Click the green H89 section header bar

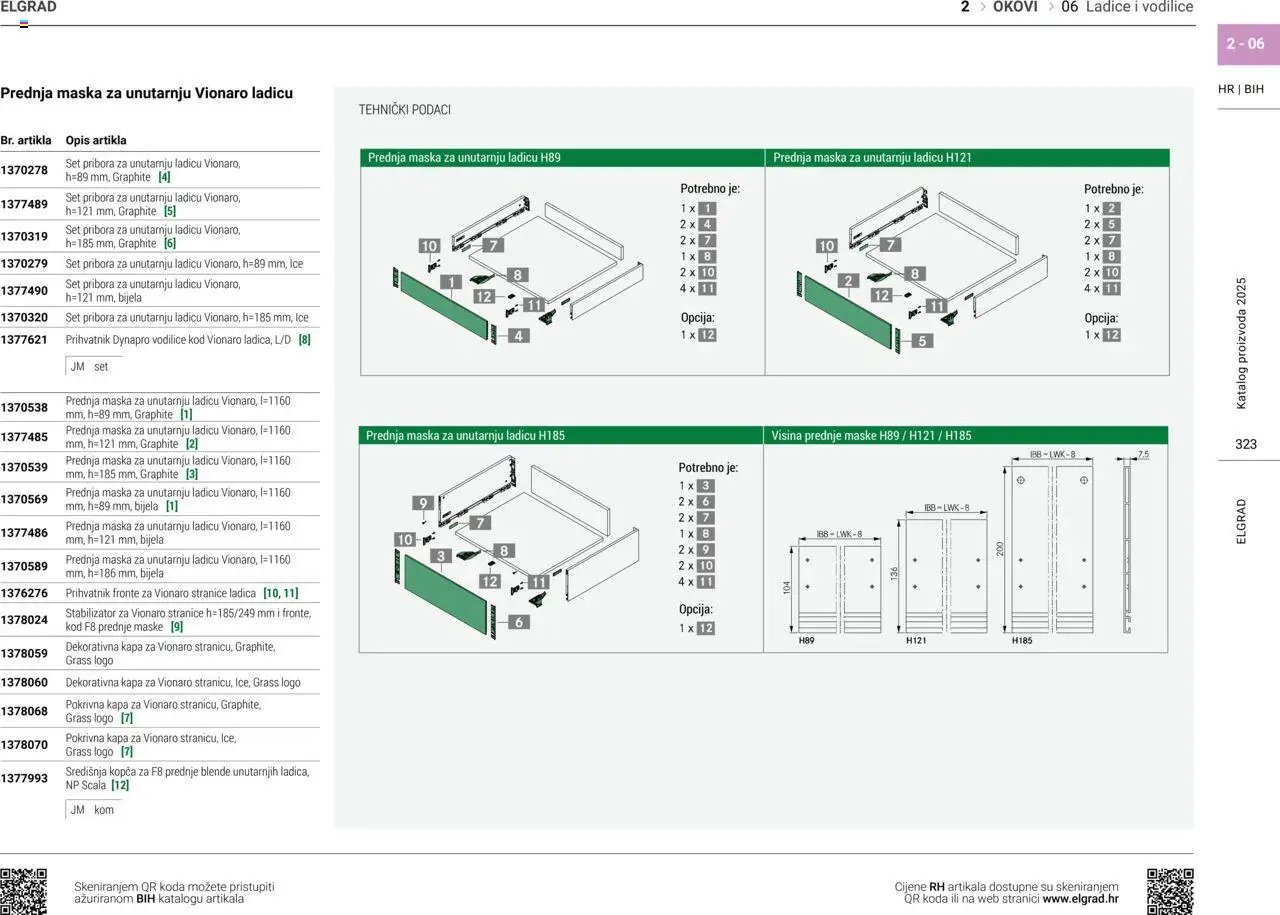pyautogui.click(x=562, y=158)
